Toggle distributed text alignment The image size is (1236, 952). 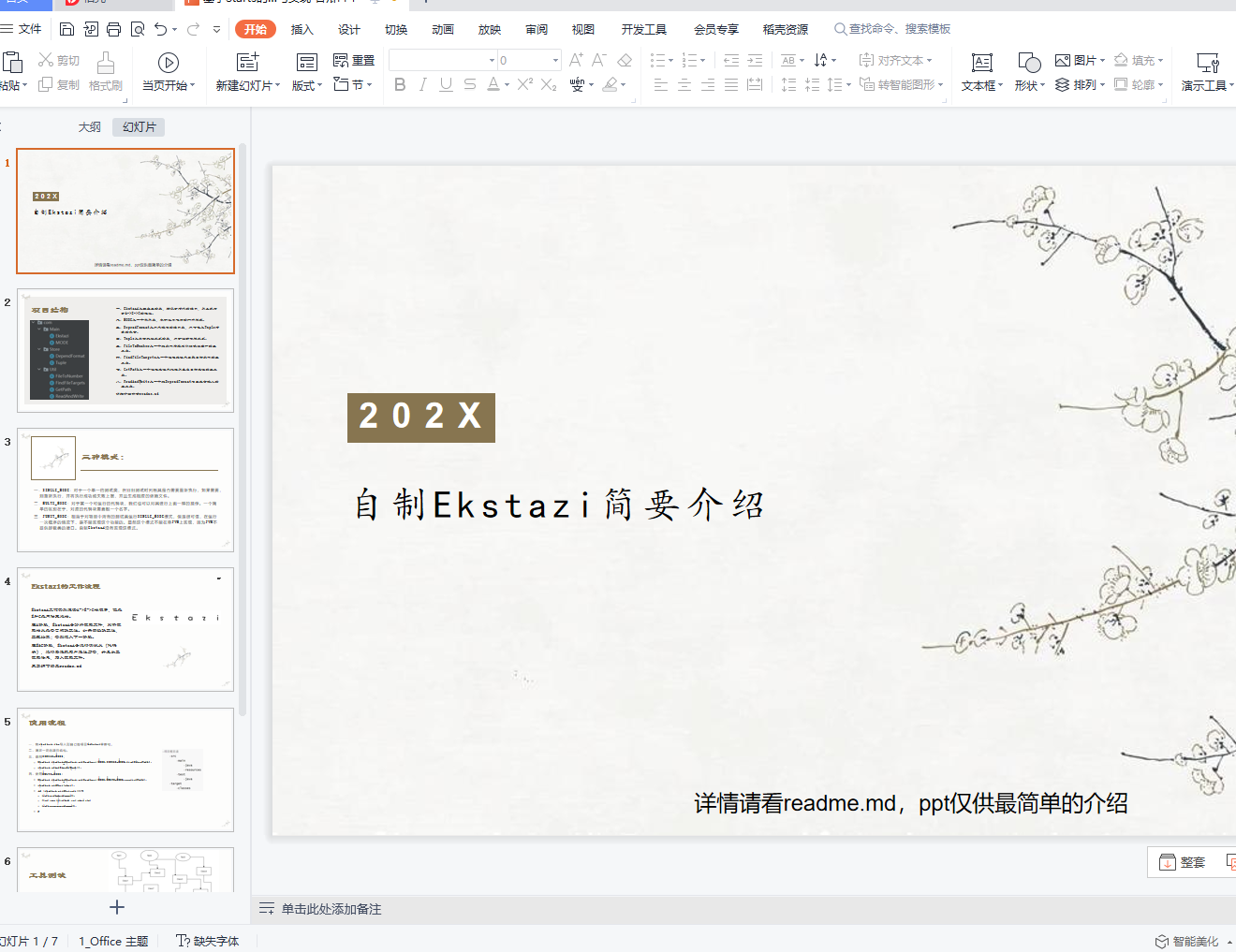[x=755, y=84]
